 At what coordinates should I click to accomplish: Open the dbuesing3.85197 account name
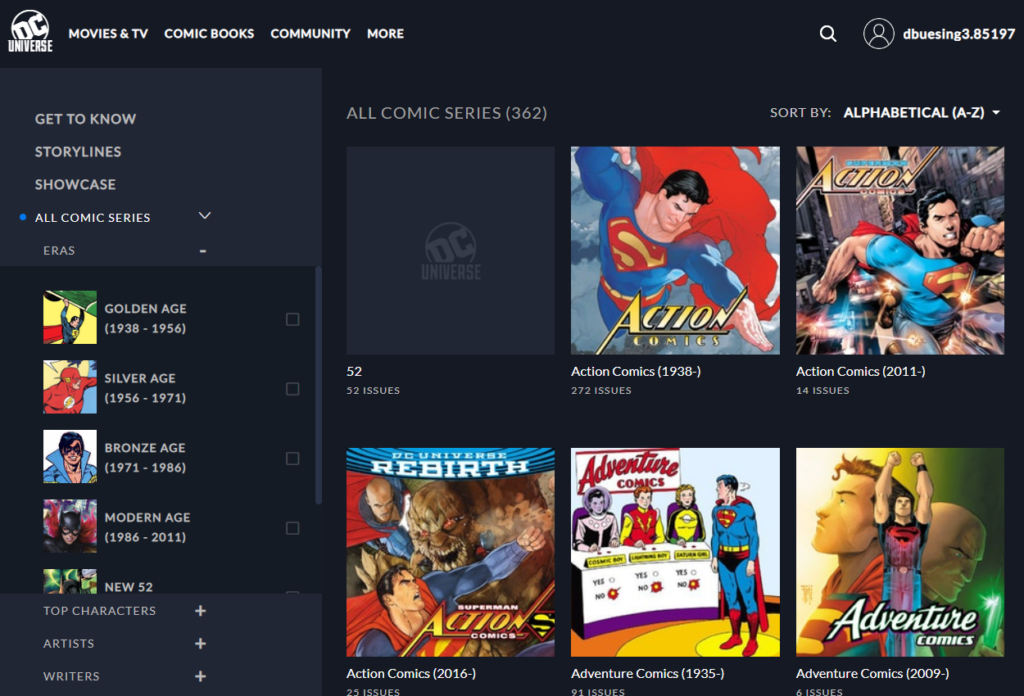959,34
